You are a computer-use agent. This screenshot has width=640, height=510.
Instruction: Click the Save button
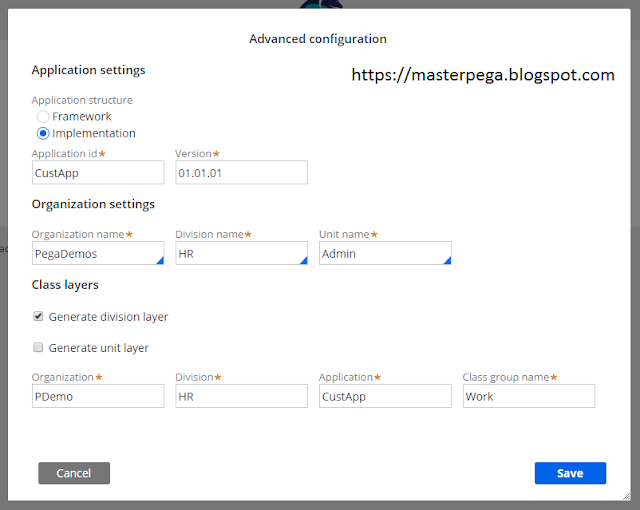570,473
